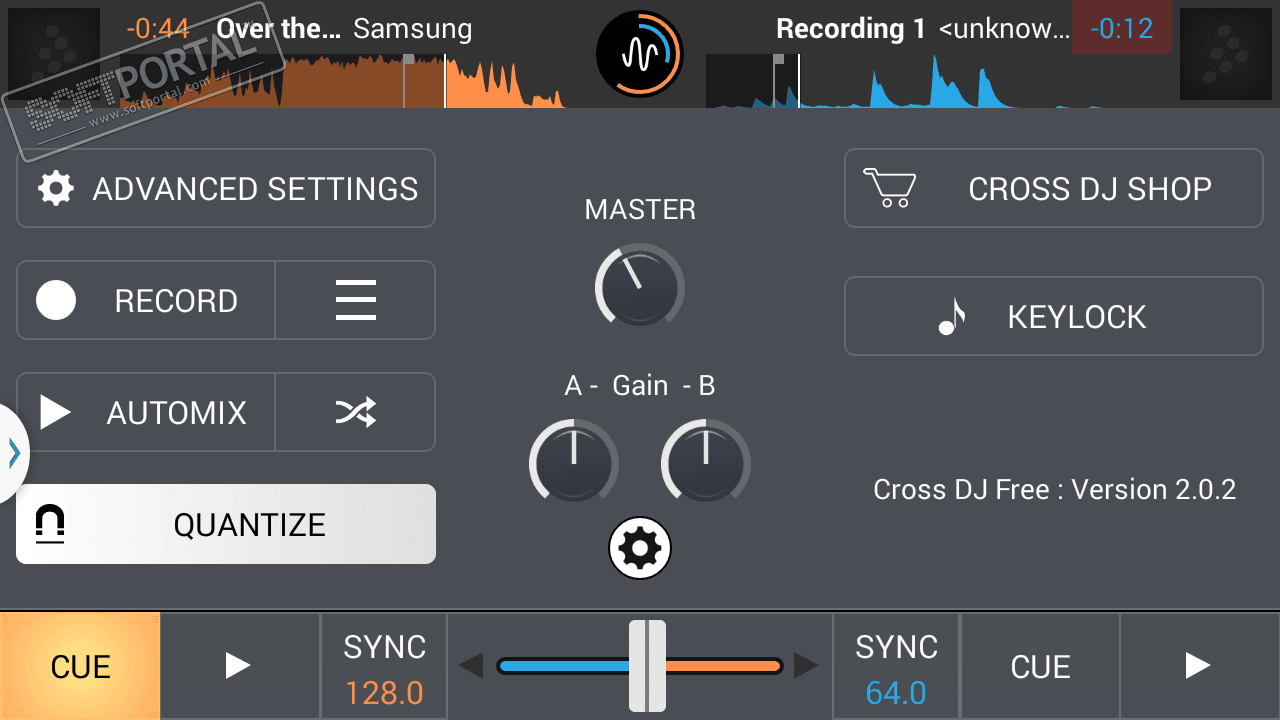Select the "Over the…" track title on deck A
Viewport: 1280px width, 720px height.
pyautogui.click(x=280, y=28)
